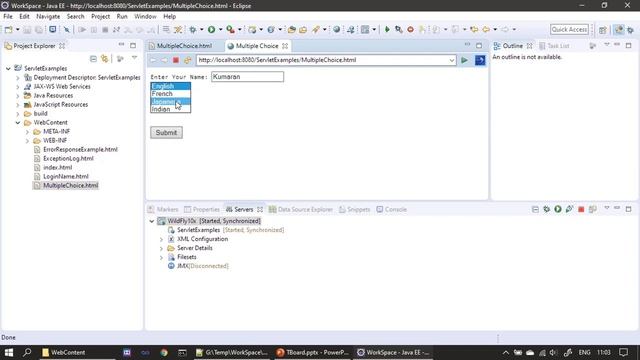Open the Project Explorer View Menu triangle
This screenshot has width=640, height=360.
[x=134, y=59]
